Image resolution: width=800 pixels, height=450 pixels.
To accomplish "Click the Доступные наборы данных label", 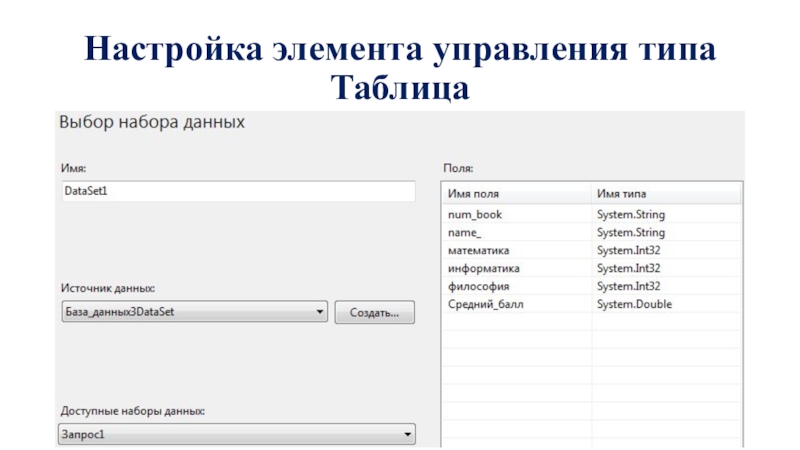I will point(133,411).
